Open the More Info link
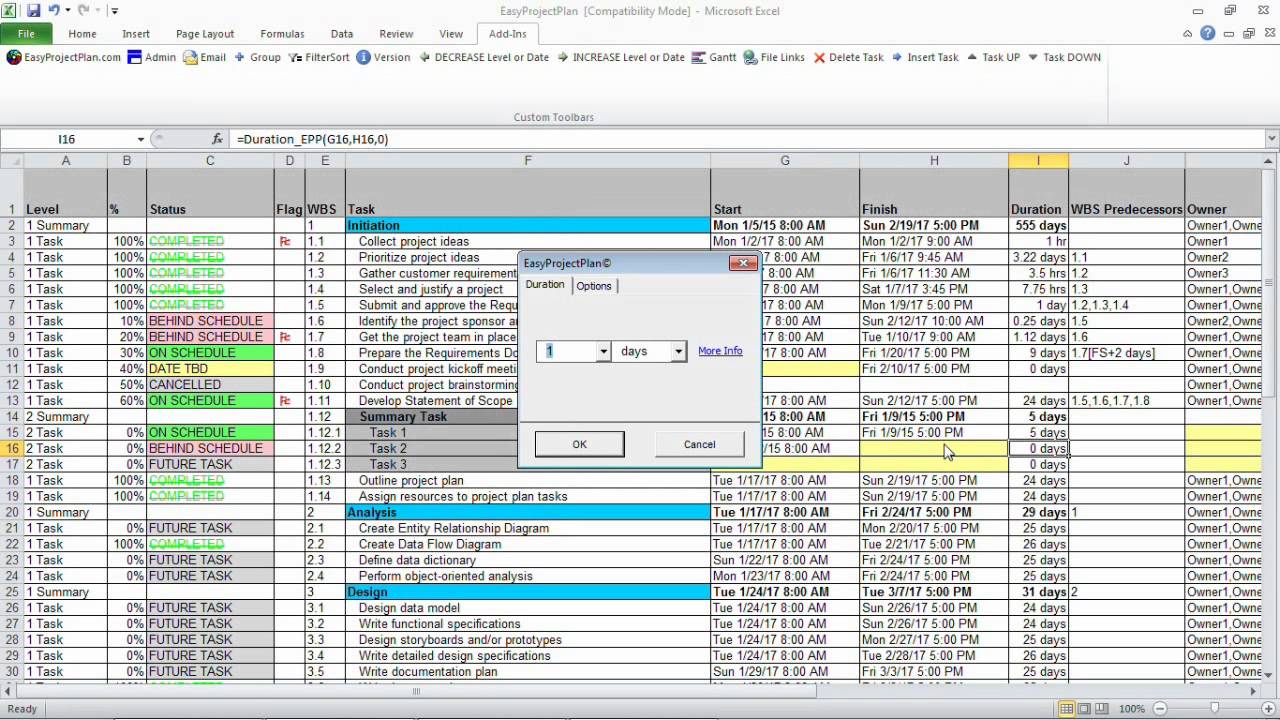This screenshot has height=720, width=1280. 720,351
